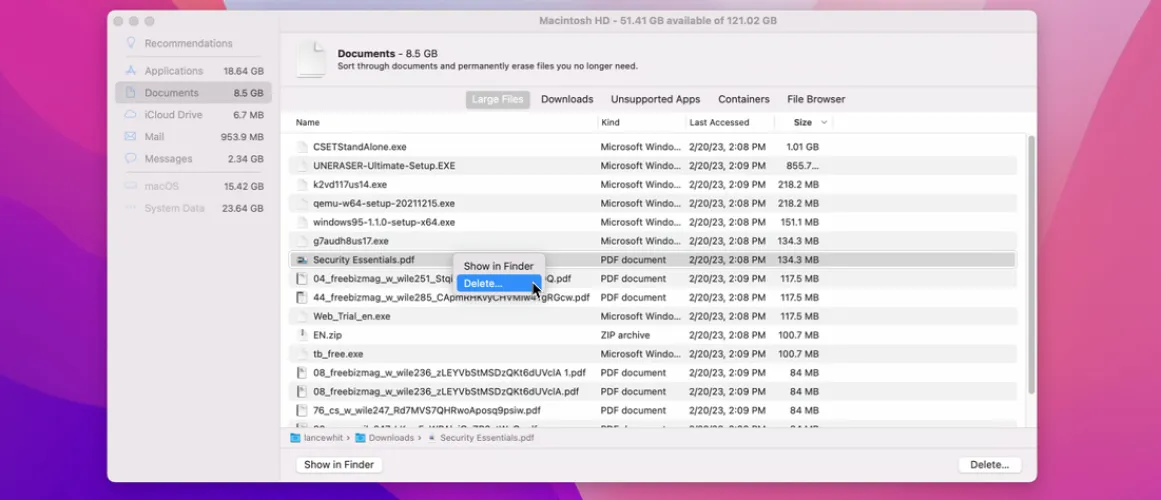Click the Mail envelope icon in sidebar
Screen dimensions: 1161x500
(x=131, y=137)
